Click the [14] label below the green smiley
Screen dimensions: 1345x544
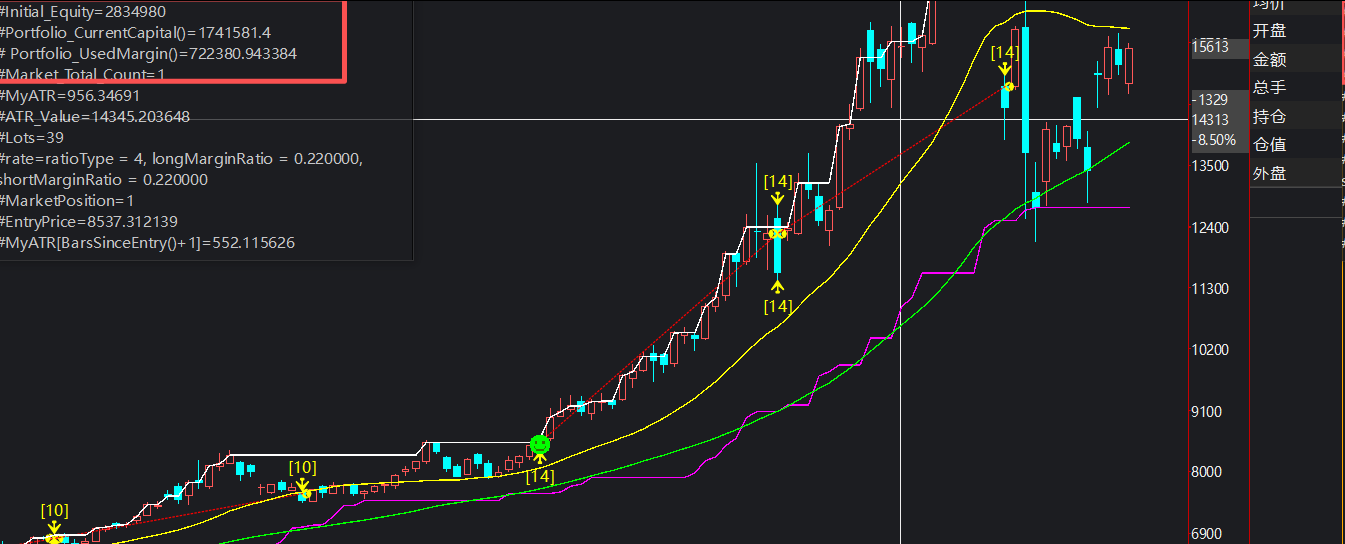(540, 477)
